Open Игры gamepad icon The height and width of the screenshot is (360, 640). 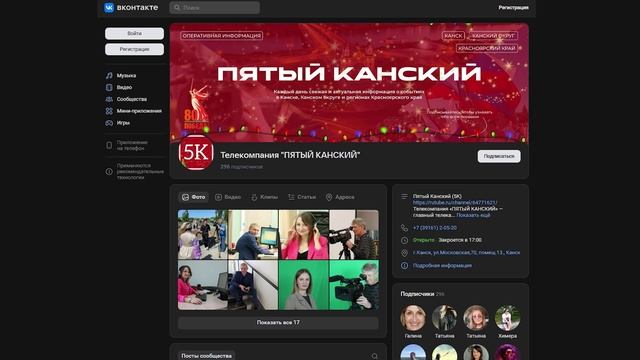click(x=109, y=123)
